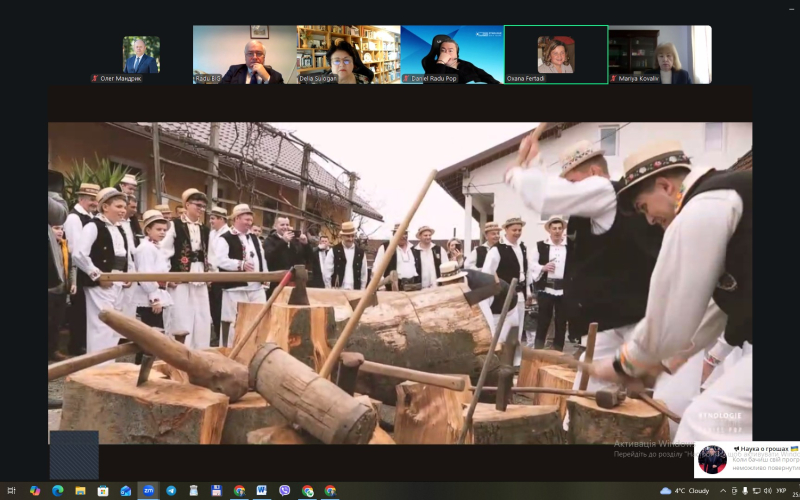Viewport: 800px width, 500px height.
Task: Open Outlook from the taskbar
Action: pyautogui.click(x=125, y=490)
